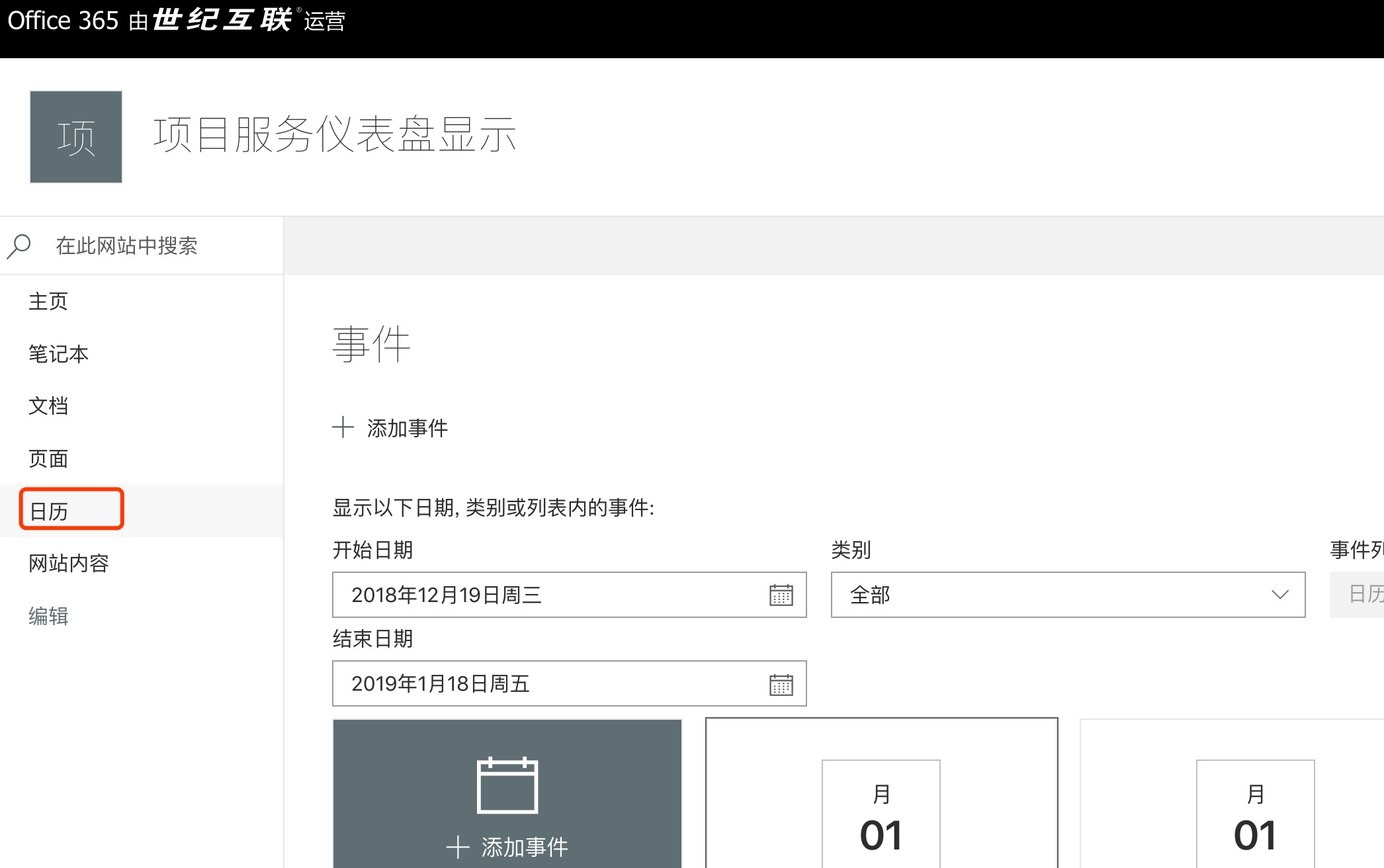Open the second 月 01 event card at right
The width and height of the screenshot is (1384, 868).
1232,793
